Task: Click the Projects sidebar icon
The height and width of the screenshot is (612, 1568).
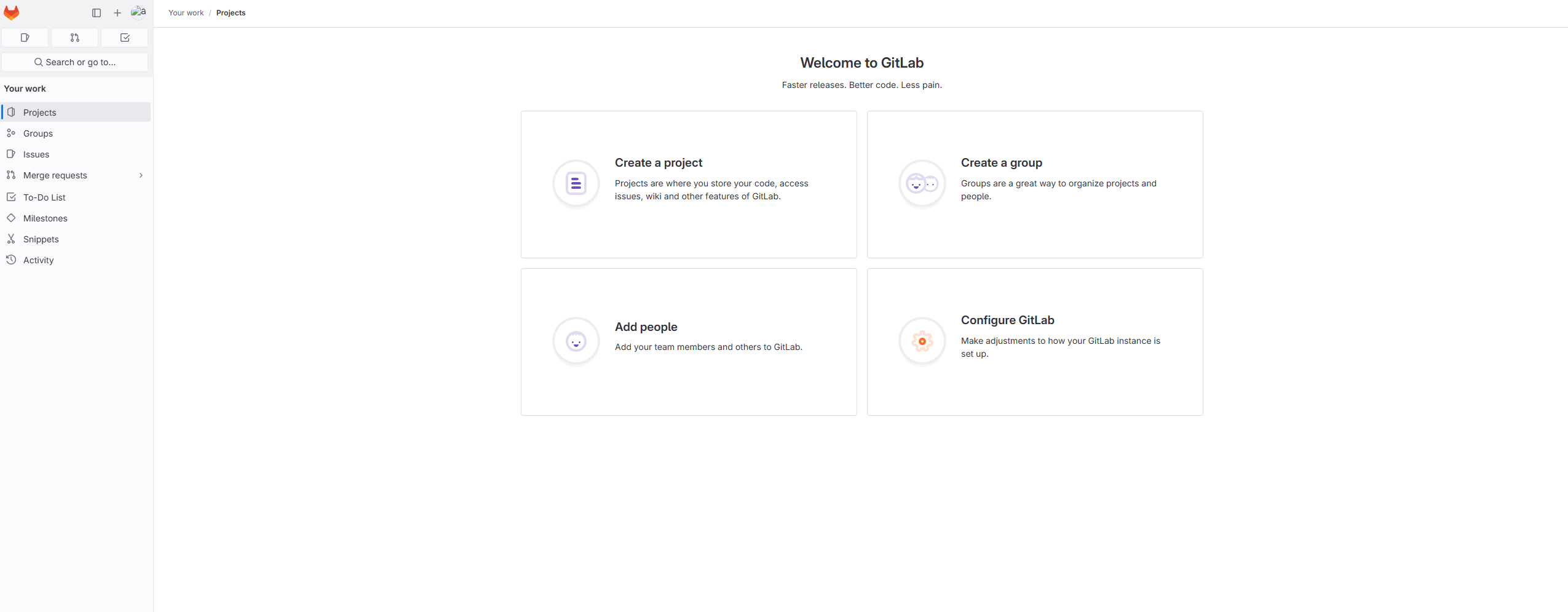Action: pos(11,112)
